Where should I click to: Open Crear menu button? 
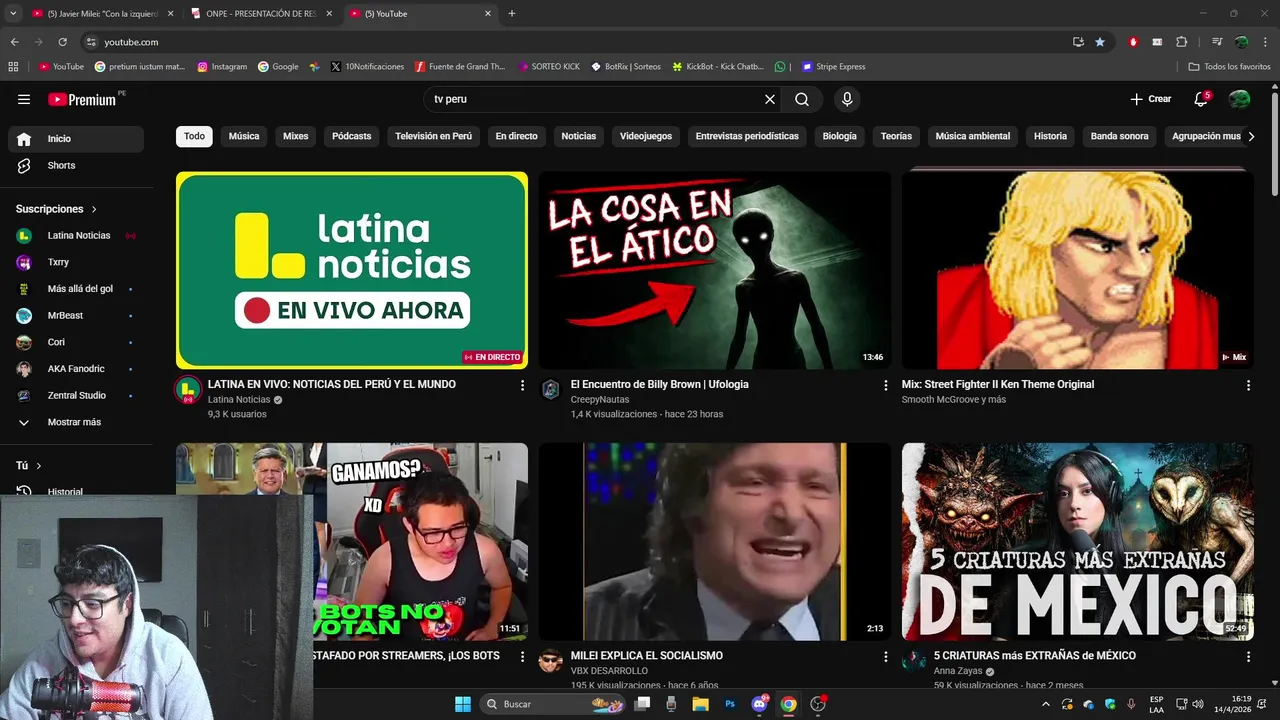(x=1150, y=99)
